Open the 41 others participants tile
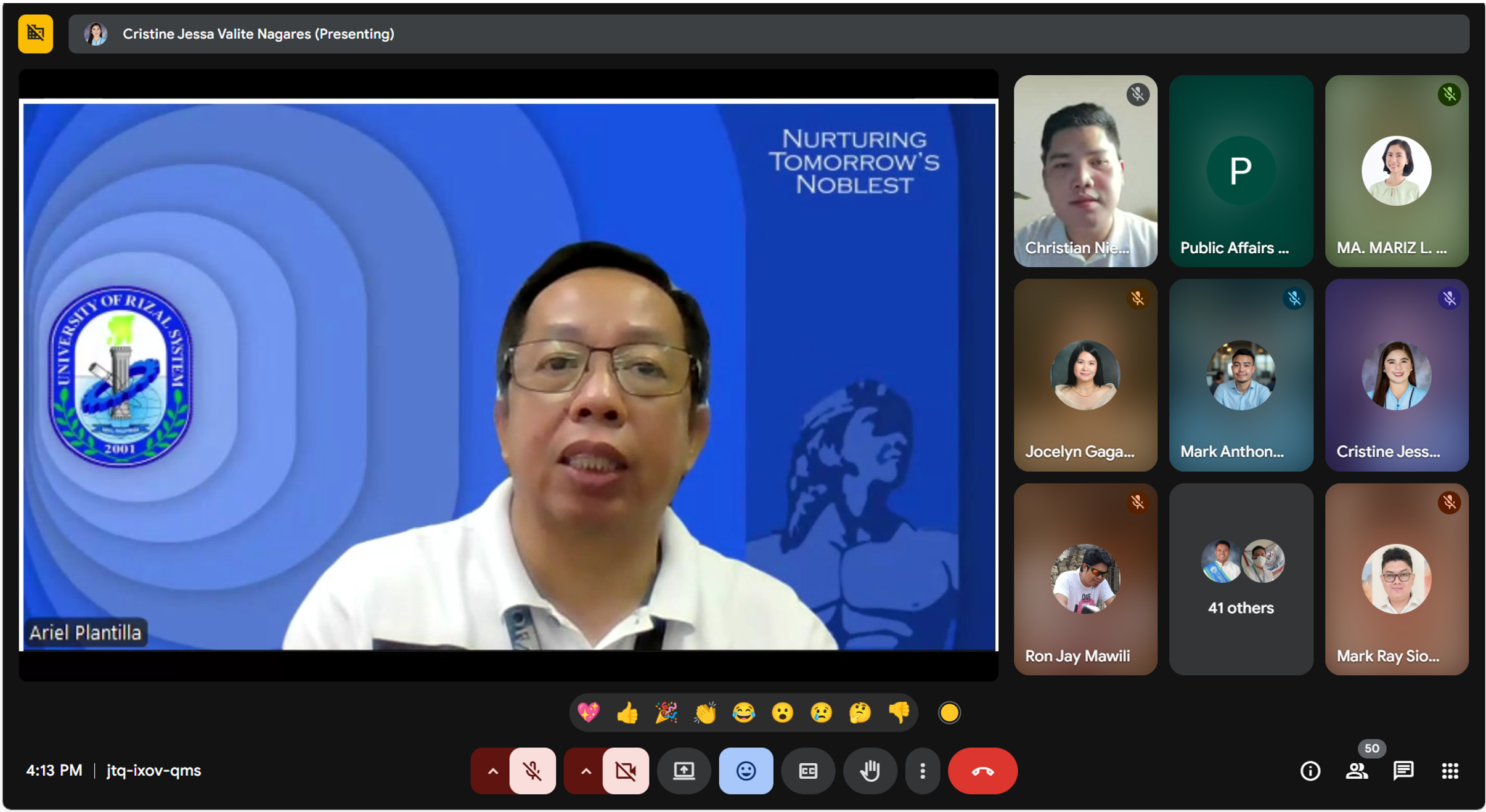 [1241, 579]
